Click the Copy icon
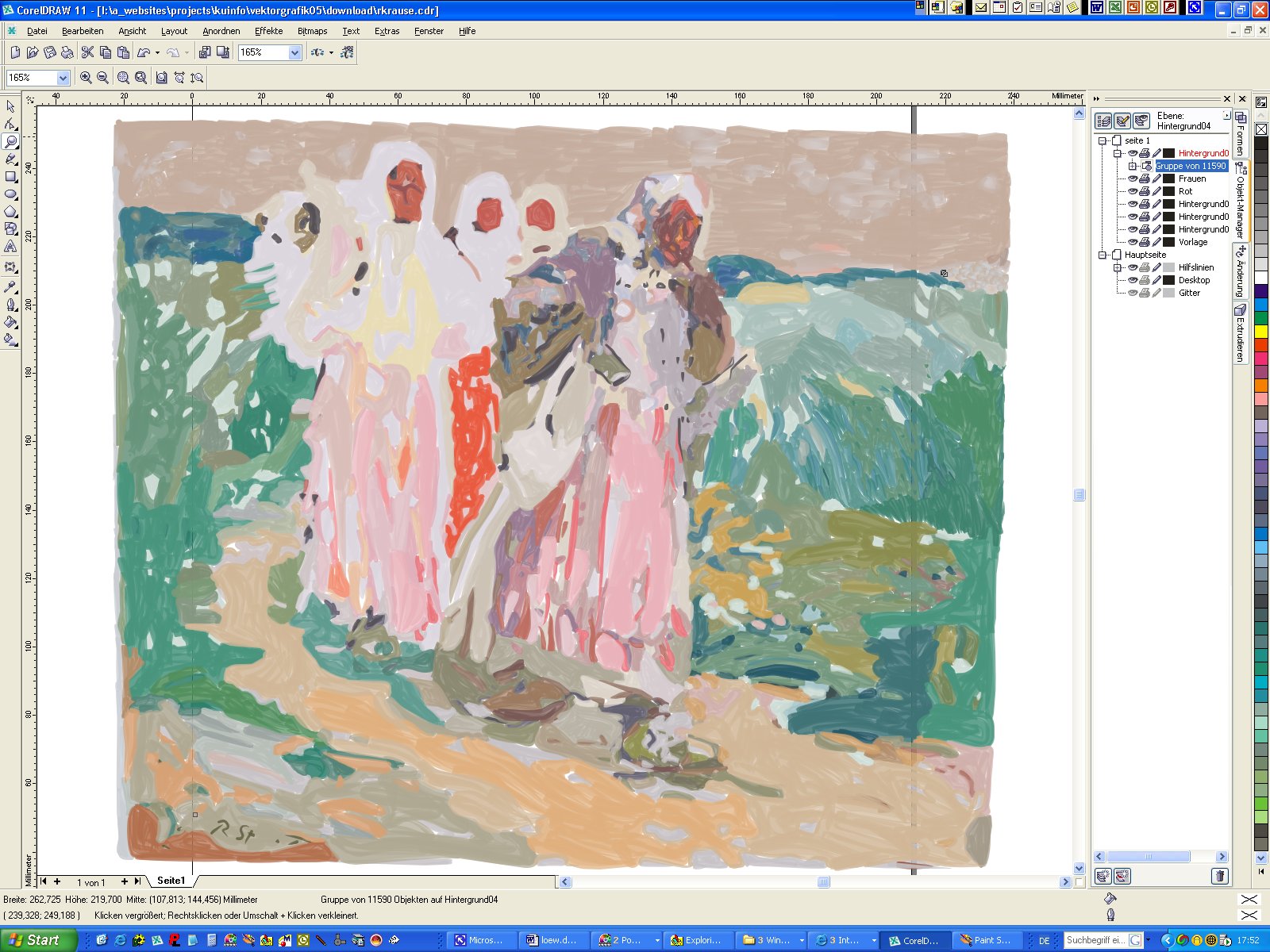This screenshot has width=1270, height=952. [x=105, y=52]
